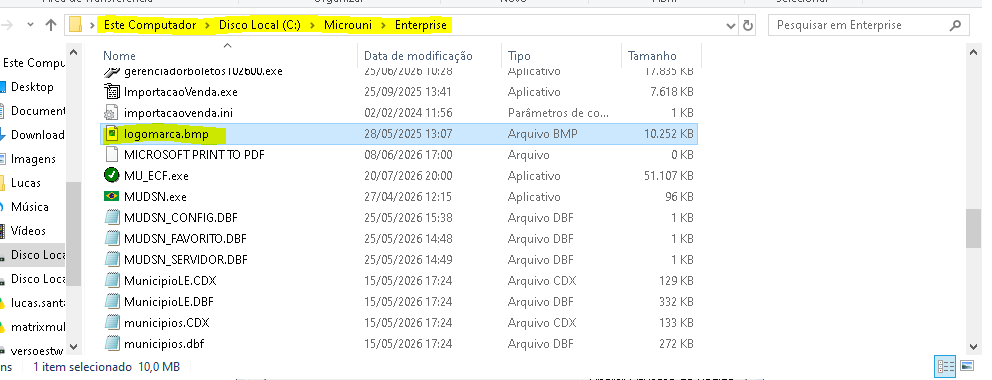Select MUDSN_SERVIDOR.DBF file icon

[x=112, y=259]
